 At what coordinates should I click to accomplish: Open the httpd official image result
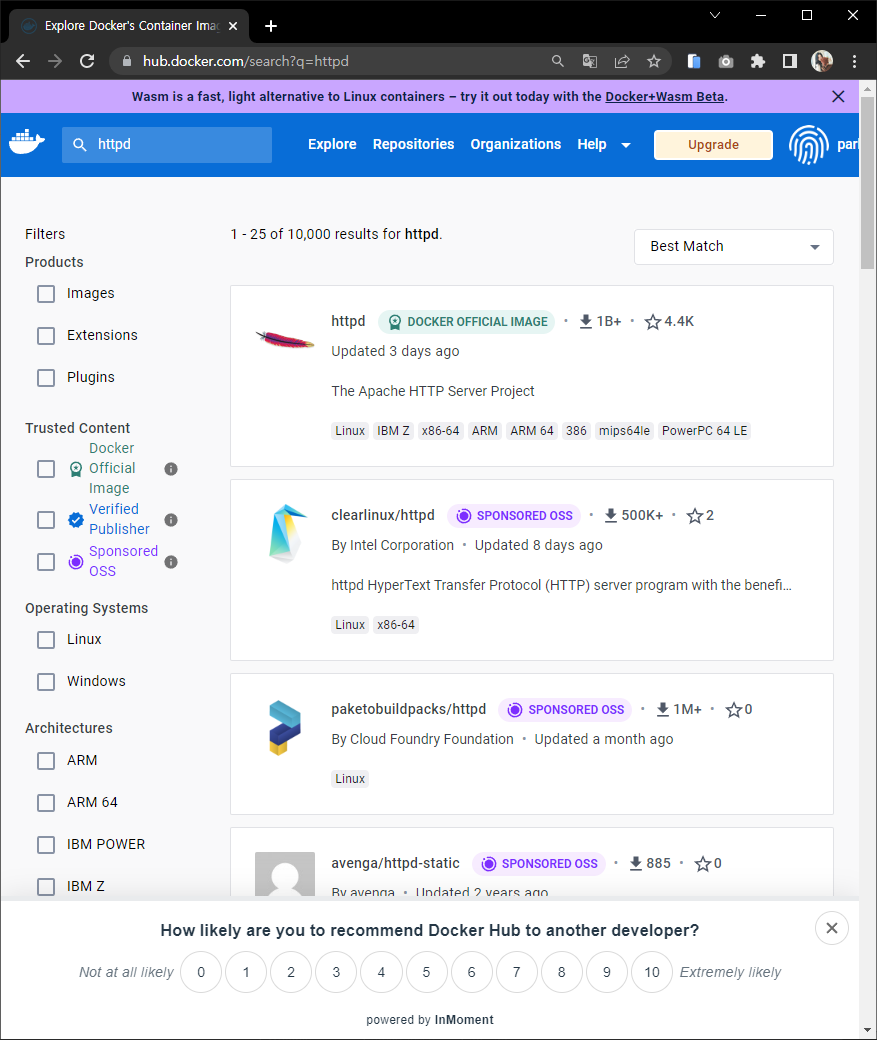tap(348, 321)
